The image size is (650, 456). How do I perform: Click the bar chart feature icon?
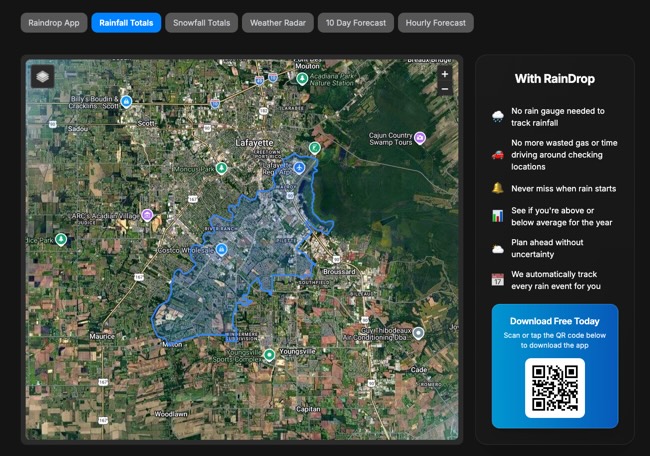coord(498,216)
